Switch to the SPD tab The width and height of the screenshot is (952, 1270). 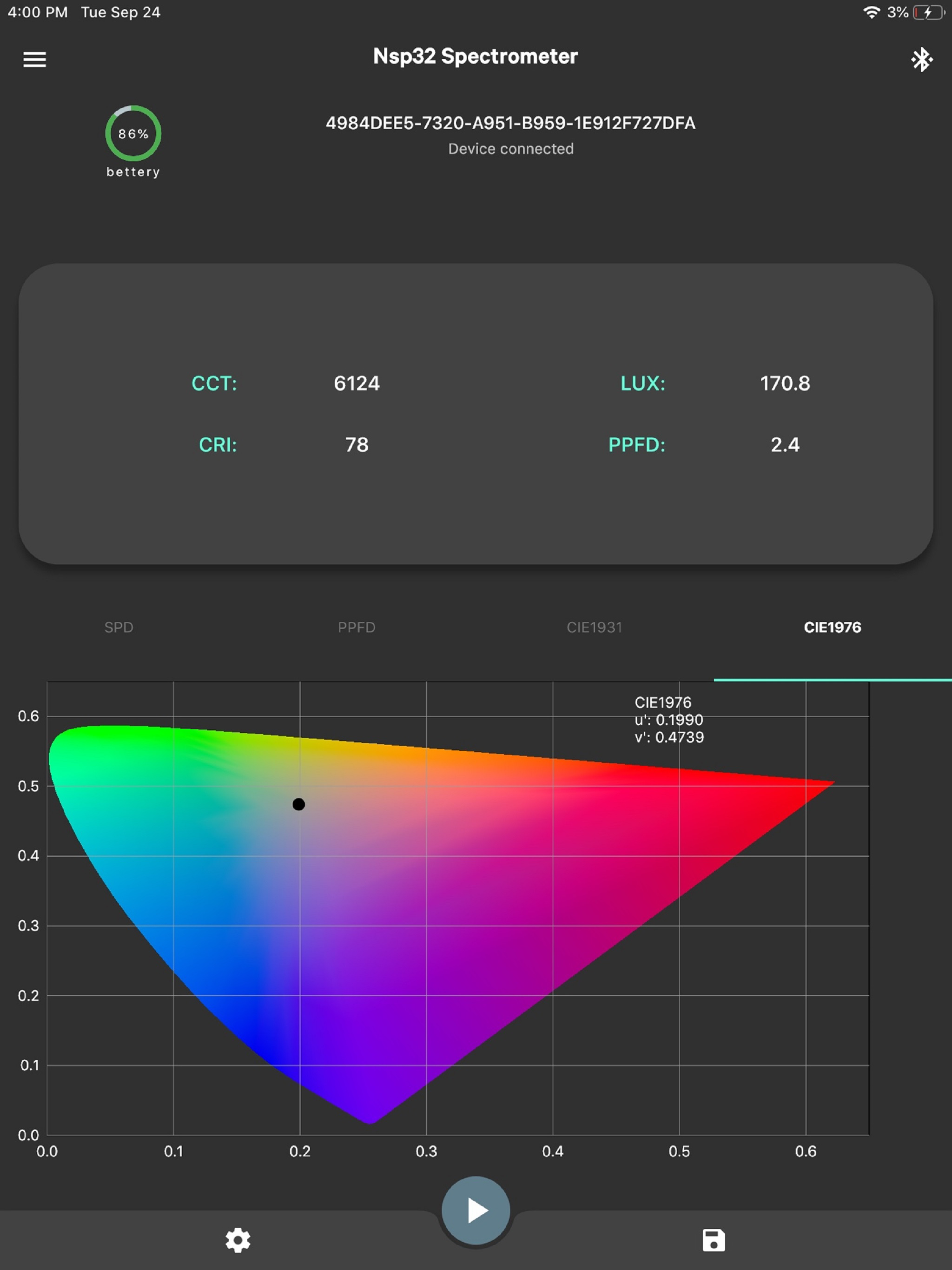click(119, 627)
